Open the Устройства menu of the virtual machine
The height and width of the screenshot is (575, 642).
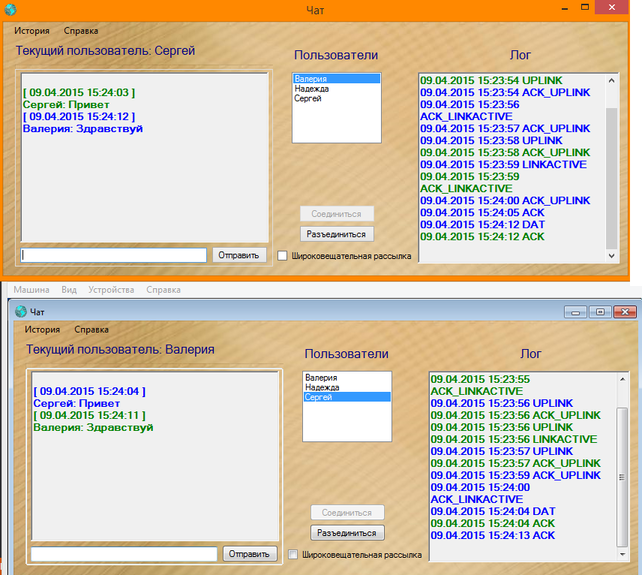click(x=111, y=290)
